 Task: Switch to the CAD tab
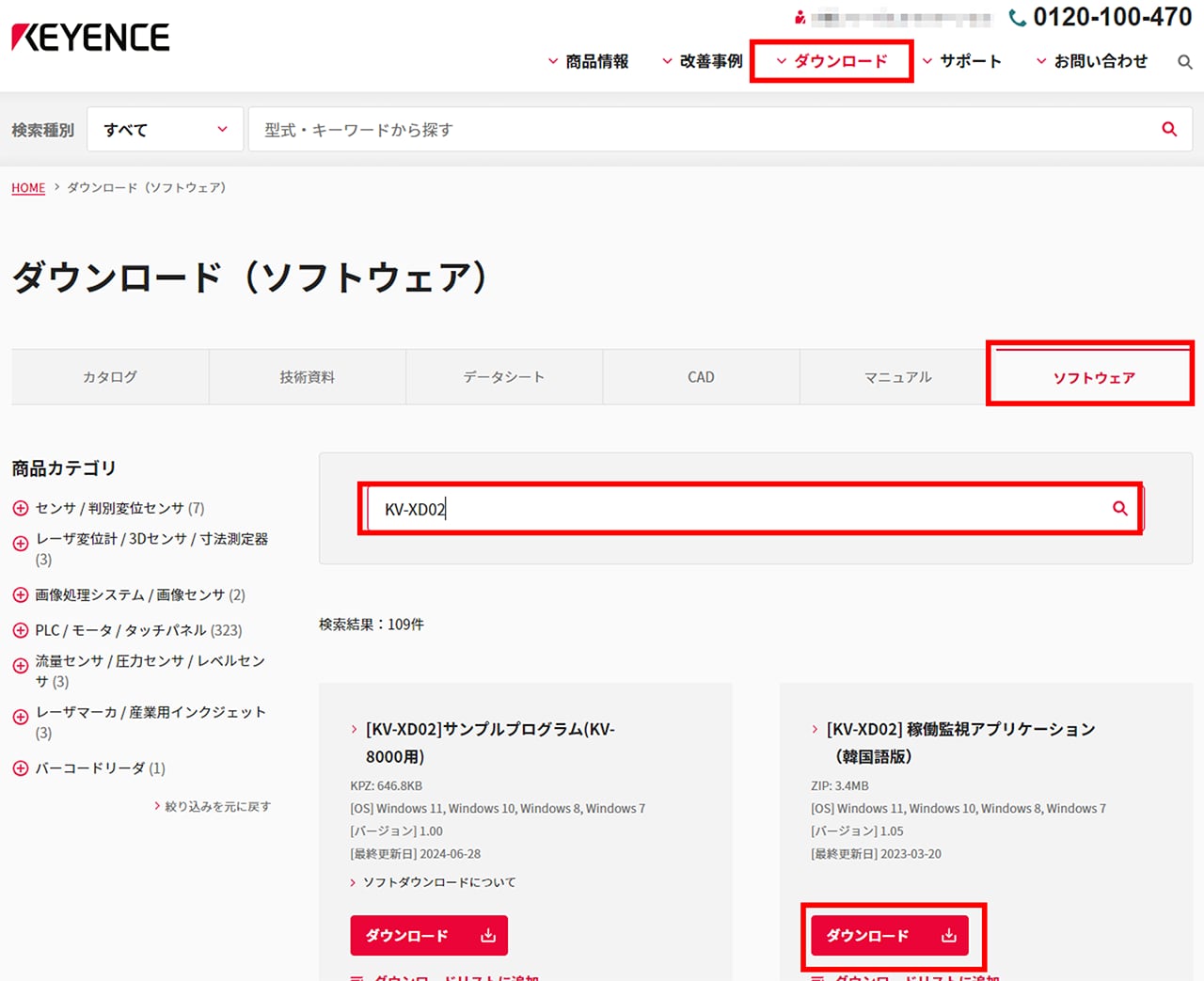coord(701,377)
